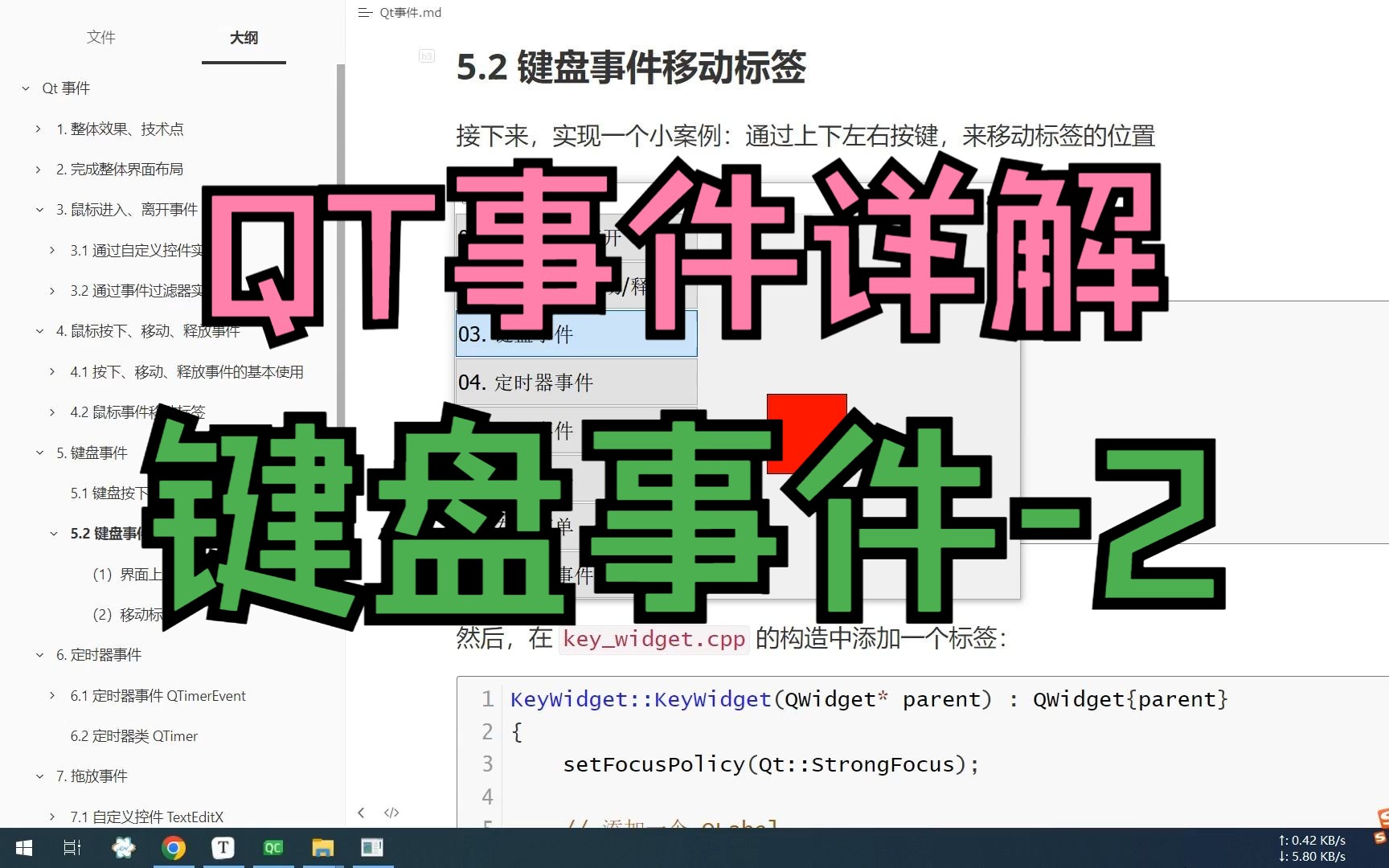Open Task View on the taskbar

72,848
